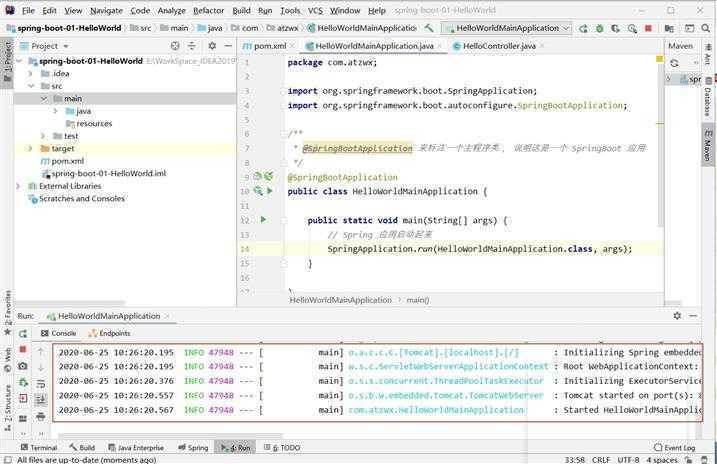The image size is (717, 464).
Task: Exit the process via Run sidebar
Action: tap(23, 399)
